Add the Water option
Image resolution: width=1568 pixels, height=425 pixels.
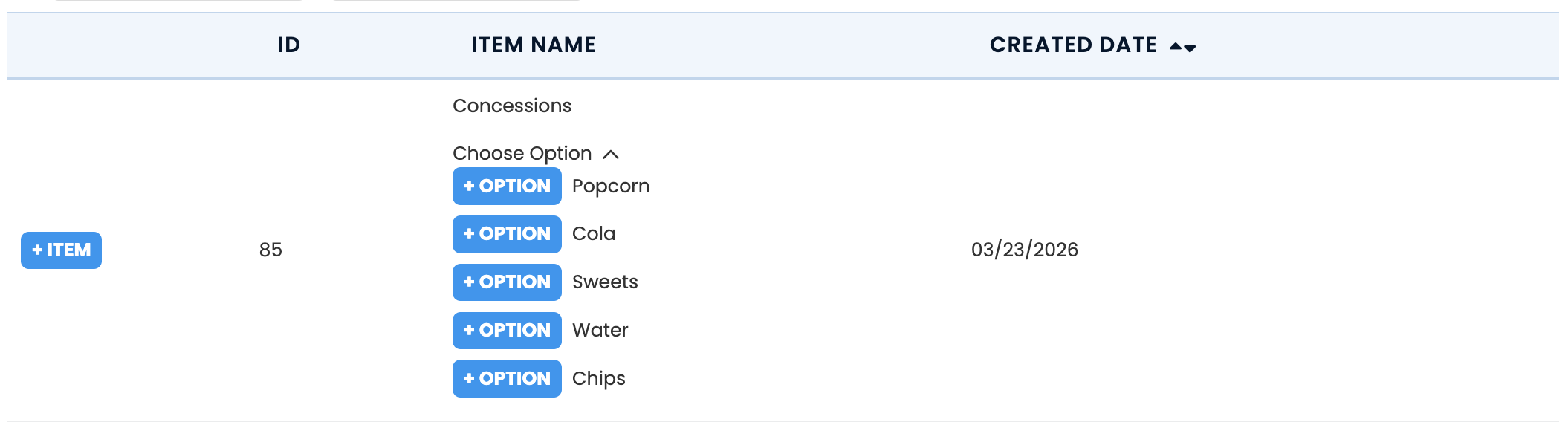point(507,331)
